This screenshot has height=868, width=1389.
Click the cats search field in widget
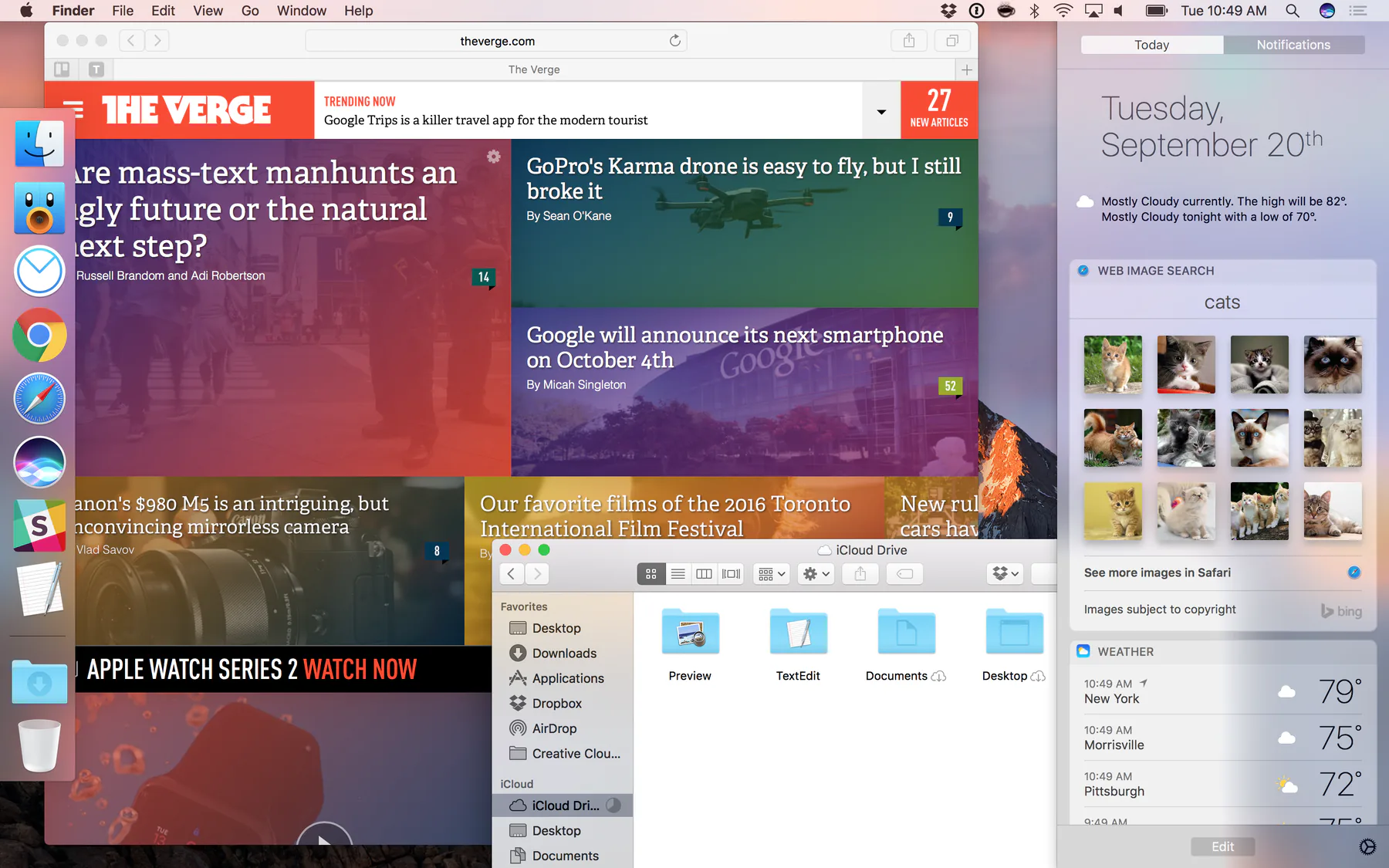[x=1222, y=302]
